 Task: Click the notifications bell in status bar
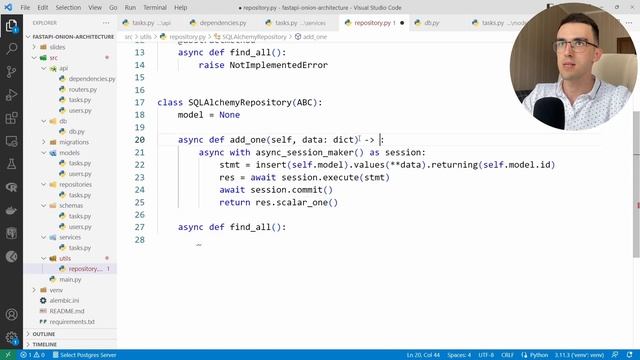pyautogui.click(x=629, y=355)
